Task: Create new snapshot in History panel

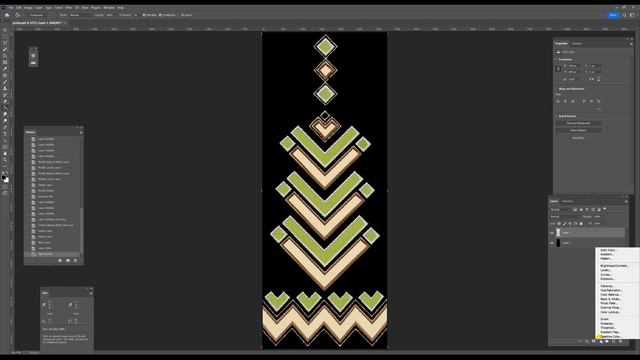Action: coord(68,260)
